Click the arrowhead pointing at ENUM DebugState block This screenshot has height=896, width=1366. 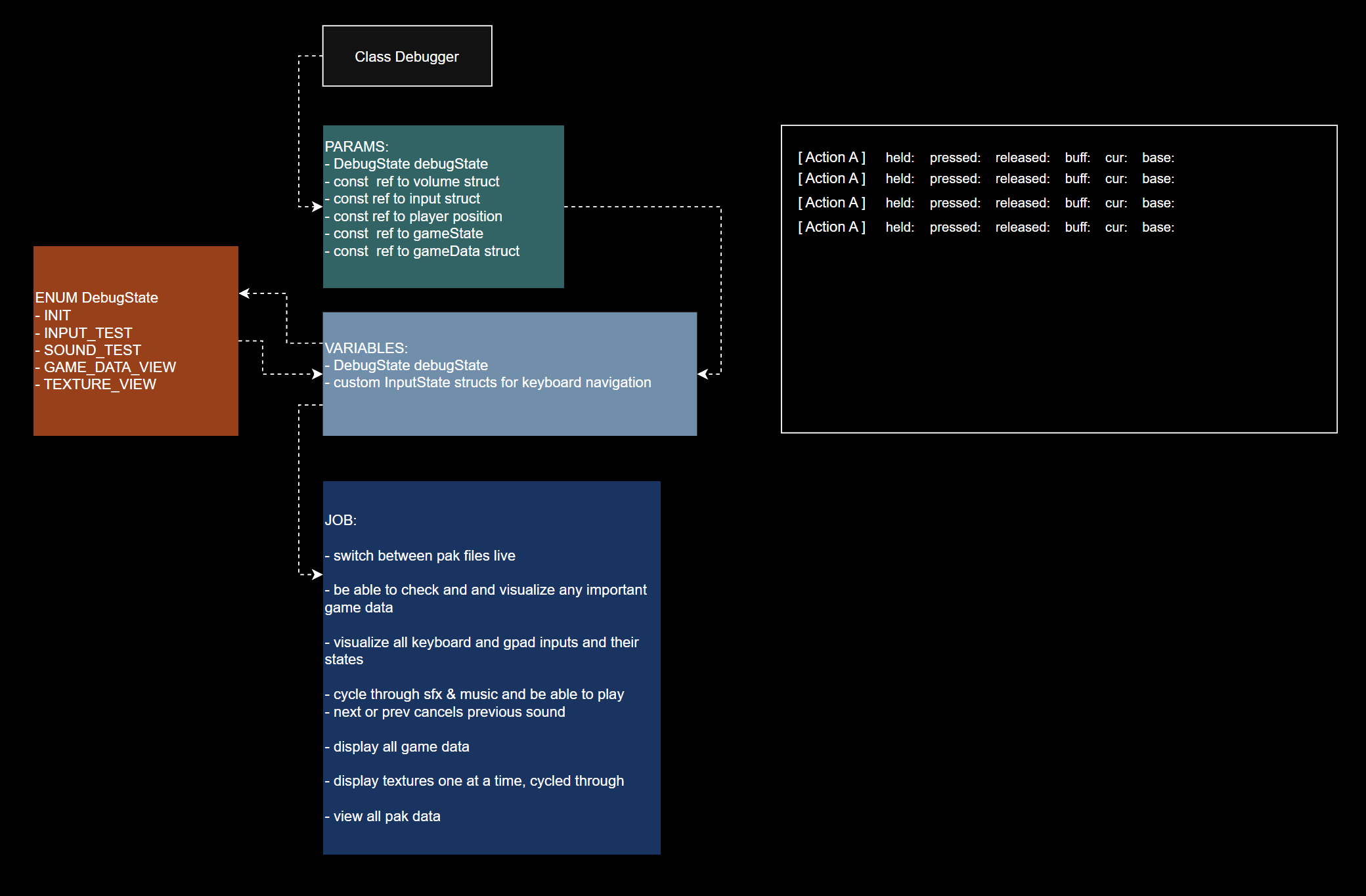point(245,293)
